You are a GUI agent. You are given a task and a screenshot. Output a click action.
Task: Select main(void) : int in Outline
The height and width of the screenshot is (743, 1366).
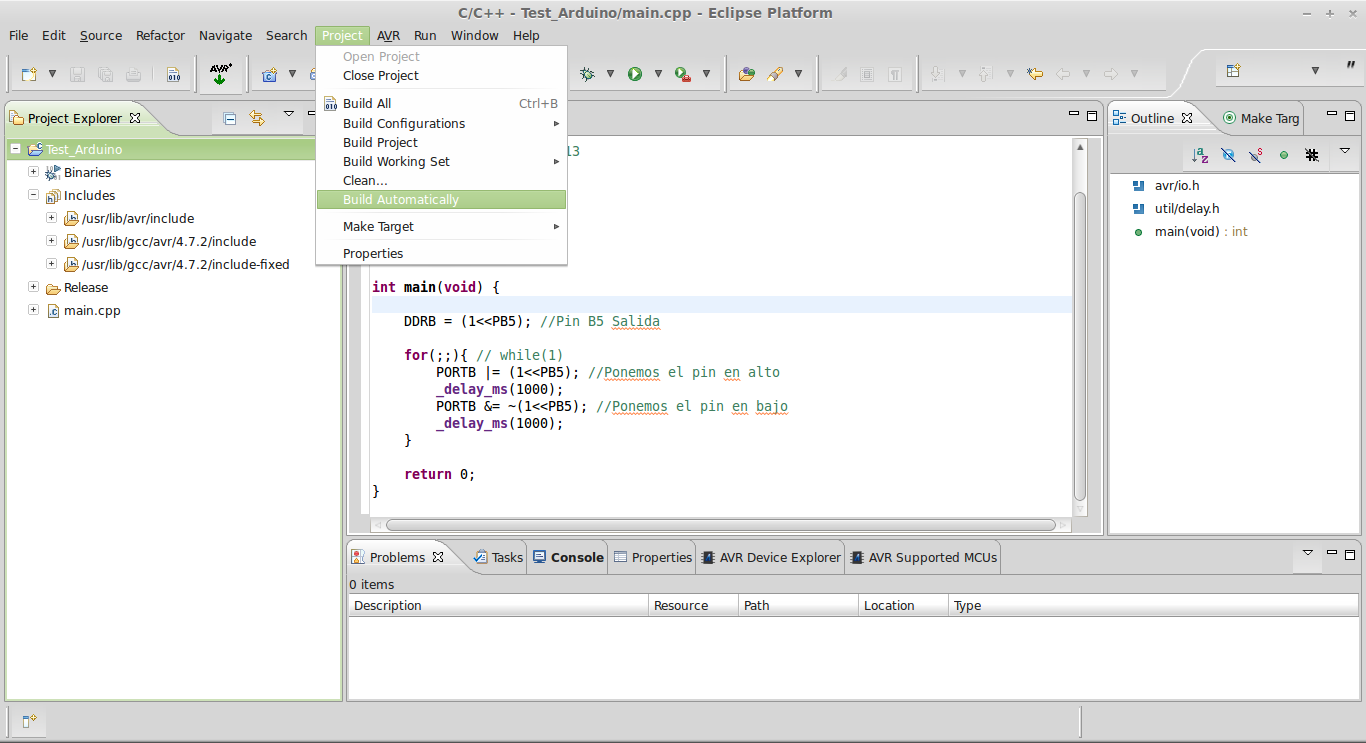pyautogui.click(x=1190, y=232)
